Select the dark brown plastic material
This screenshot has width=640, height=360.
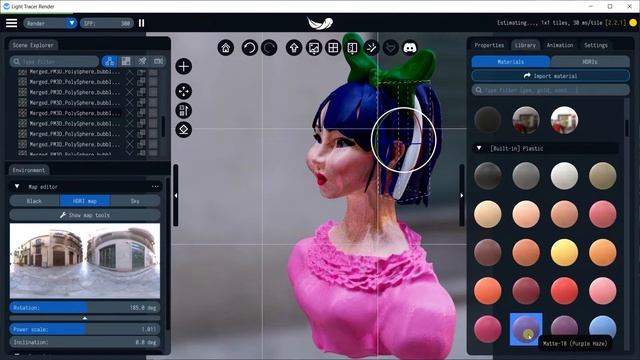[487, 252]
